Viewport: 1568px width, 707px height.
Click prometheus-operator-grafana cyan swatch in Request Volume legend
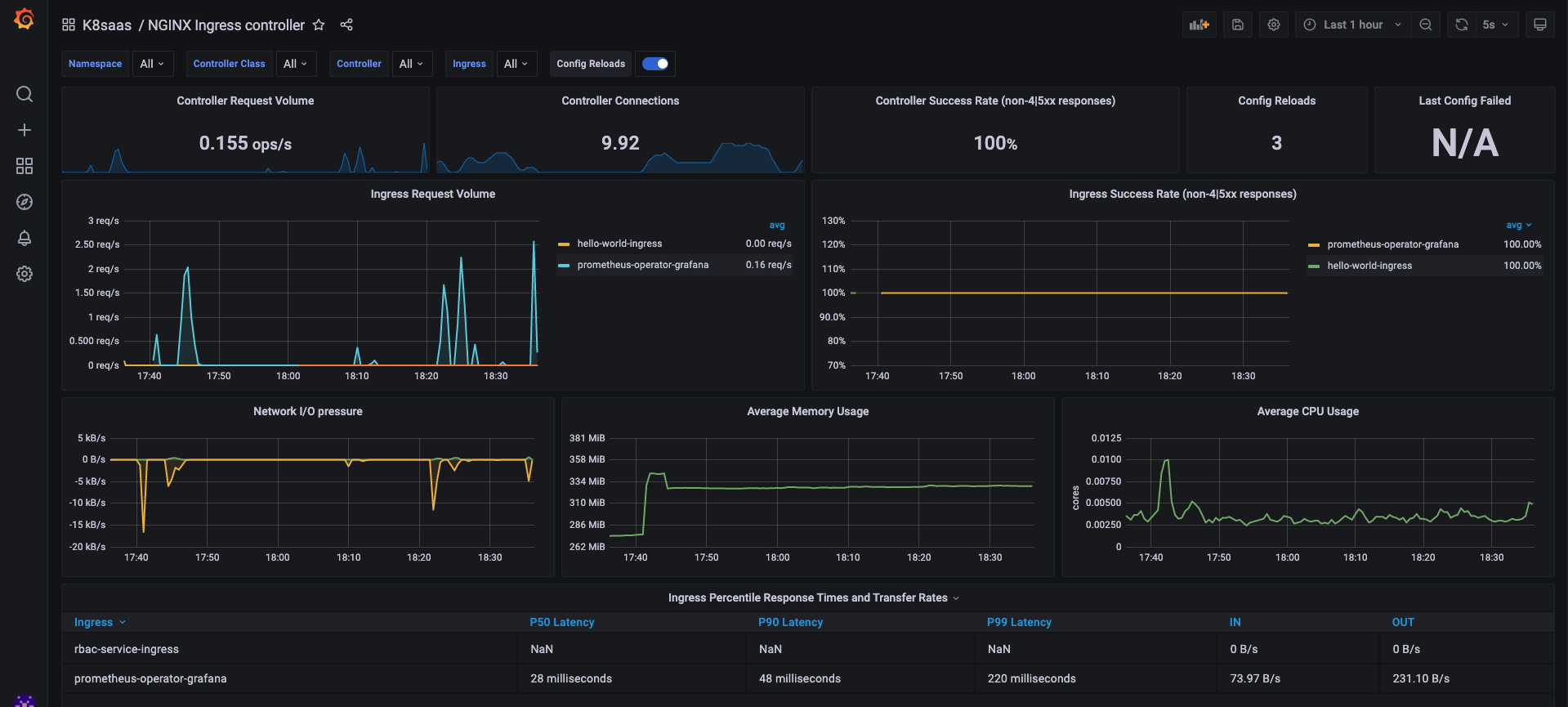coord(564,265)
